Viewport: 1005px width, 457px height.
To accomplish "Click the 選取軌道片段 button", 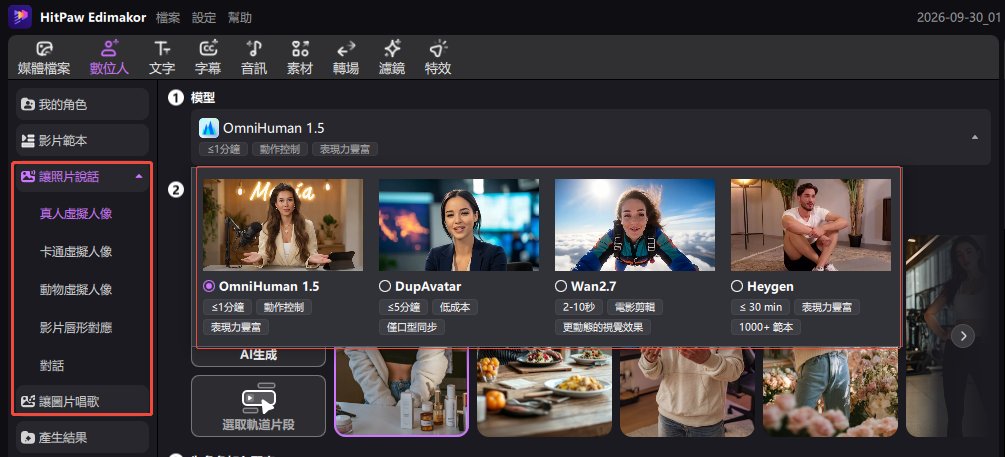I will point(258,406).
